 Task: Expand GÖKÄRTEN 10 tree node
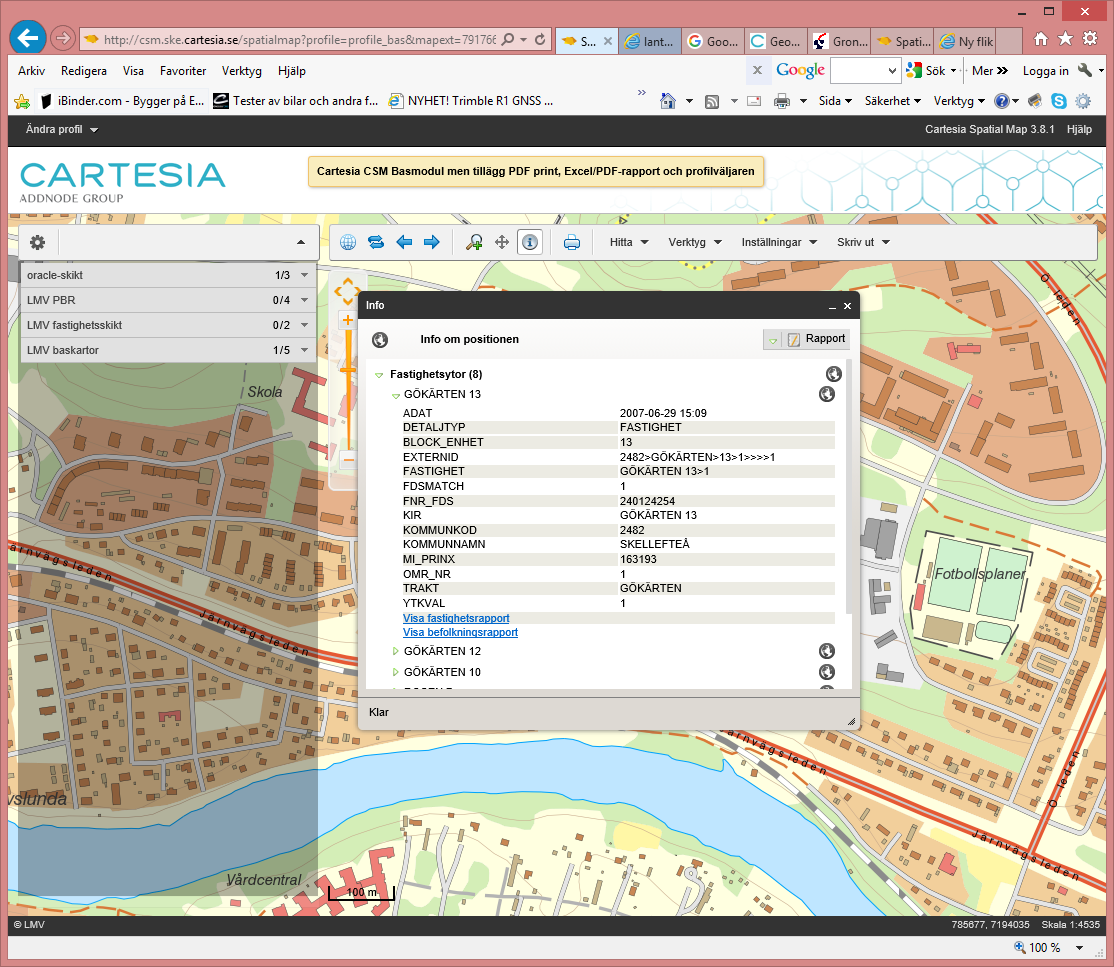[x=396, y=671]
